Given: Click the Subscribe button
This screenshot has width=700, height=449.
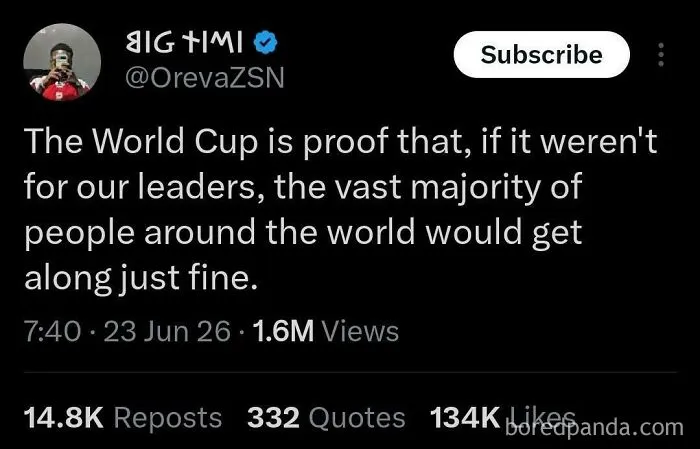Looking at the screenshot, I should [542, 54].
